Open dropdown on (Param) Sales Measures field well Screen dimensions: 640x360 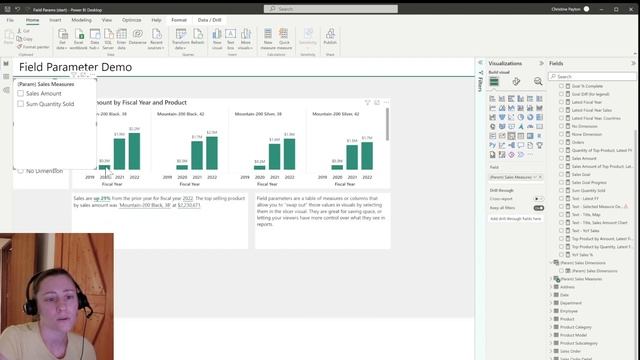(535, 177)
